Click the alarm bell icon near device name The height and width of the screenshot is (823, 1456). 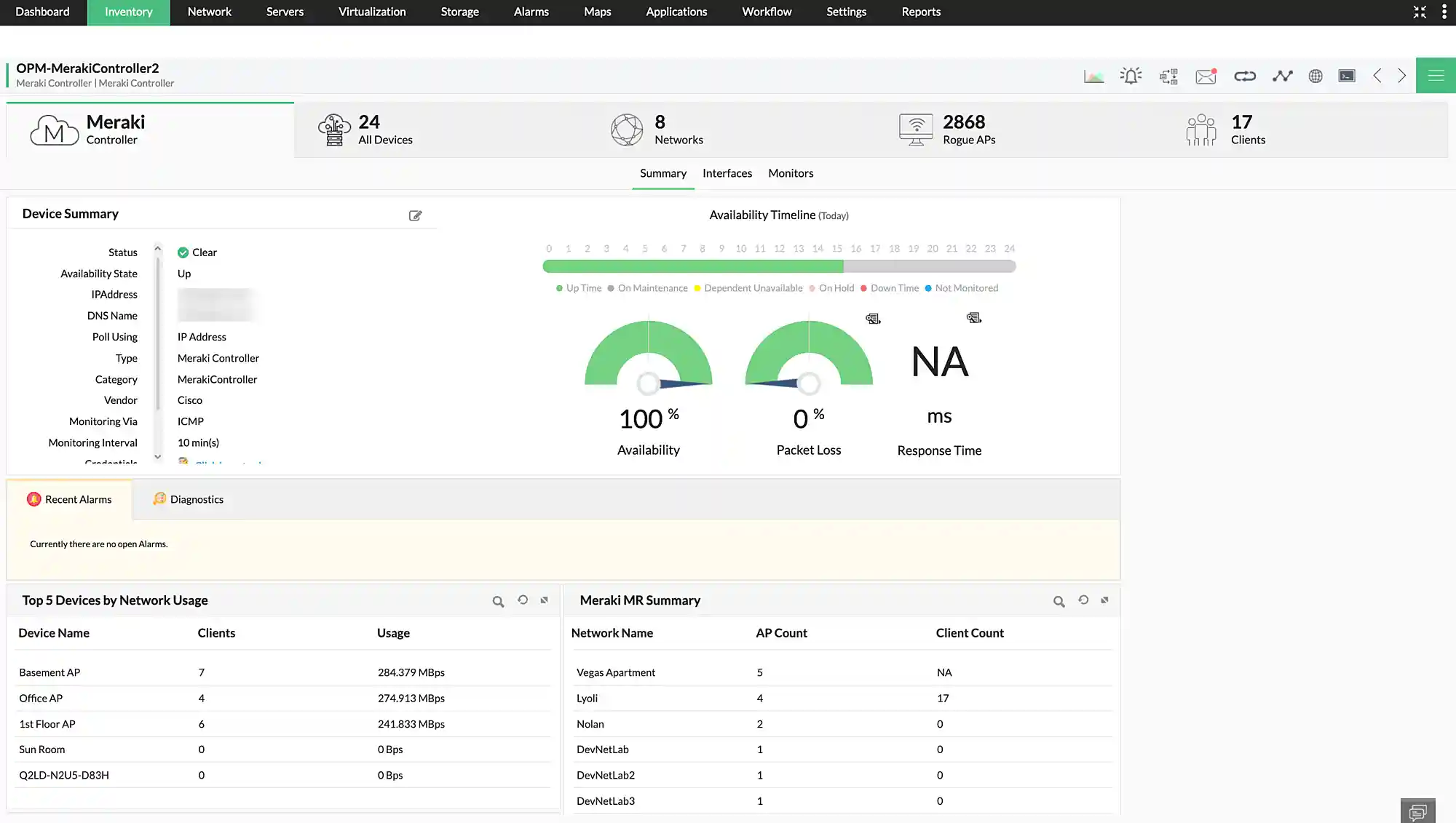point(1131,75)
